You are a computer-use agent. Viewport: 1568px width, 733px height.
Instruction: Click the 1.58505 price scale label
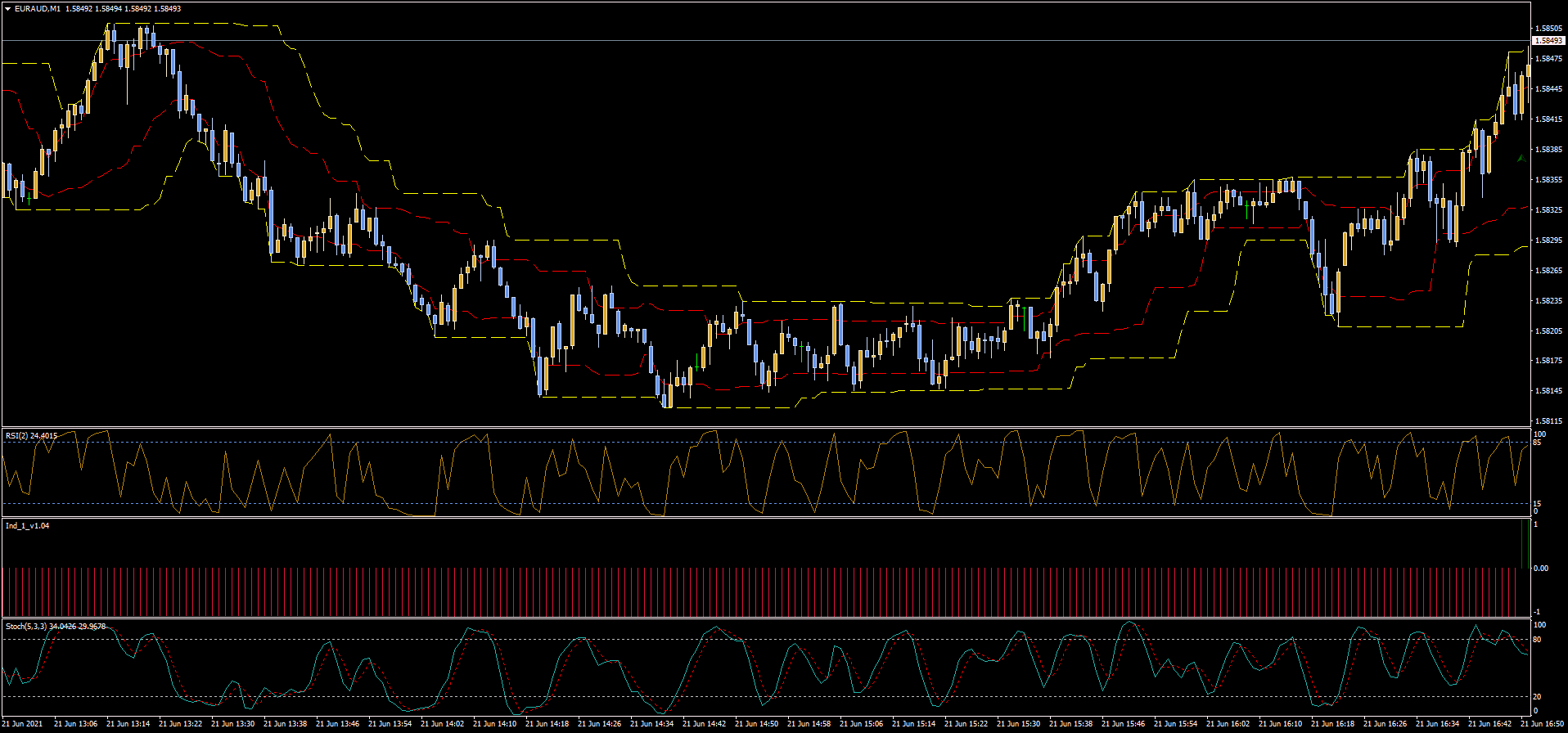1548,29
